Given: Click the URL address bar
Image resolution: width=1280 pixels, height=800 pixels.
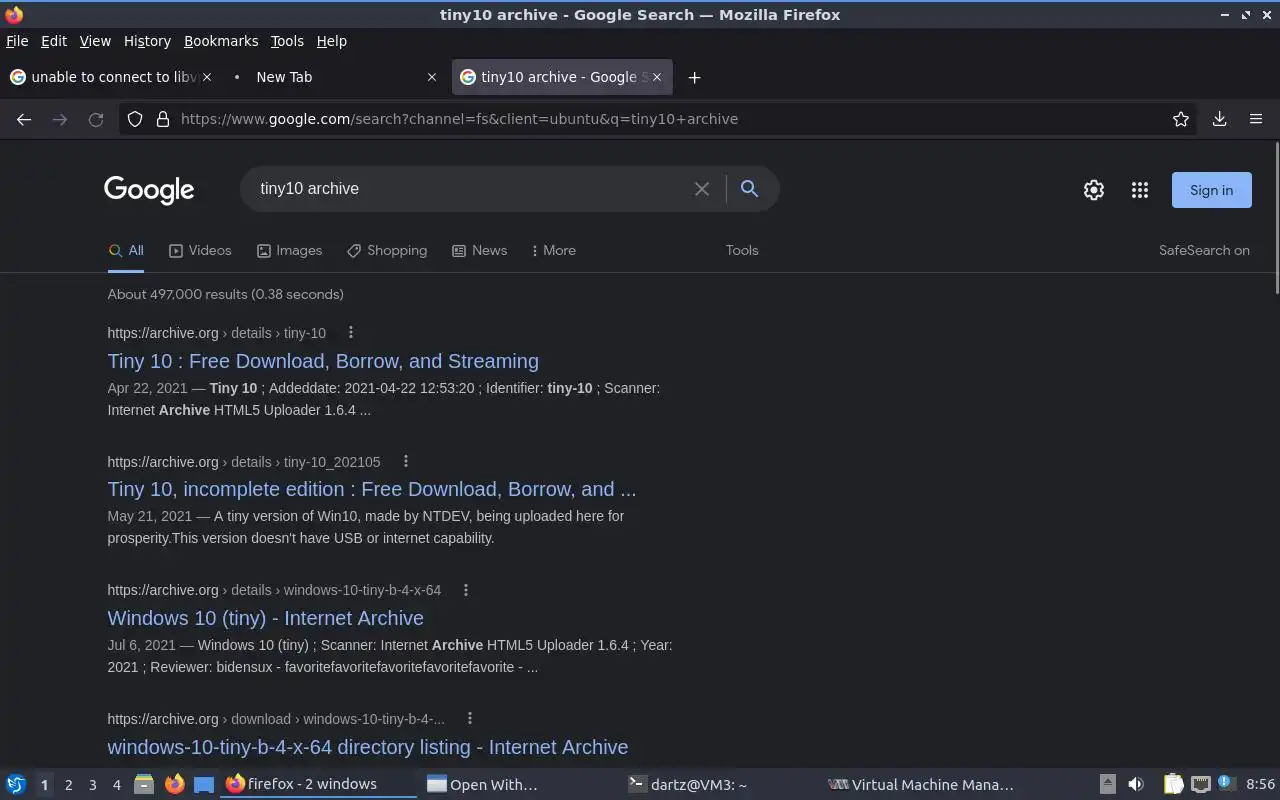Looking at the screenshot, I should [660, 119].
